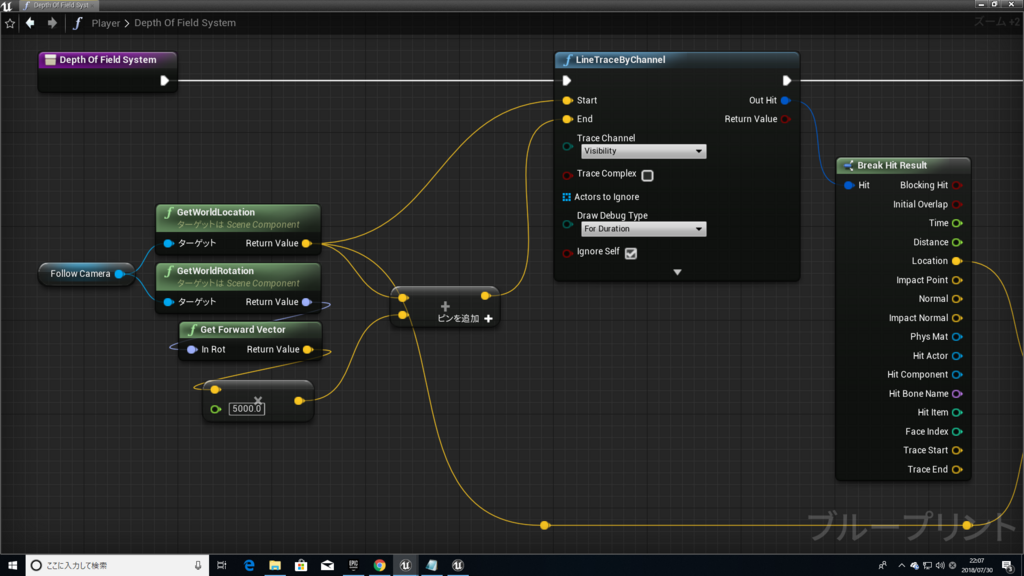Open the Trace Channel Visibility dropdown
Image resolution: width=1024 pixels, height=576 pixels.
click(x=643, y=152)
